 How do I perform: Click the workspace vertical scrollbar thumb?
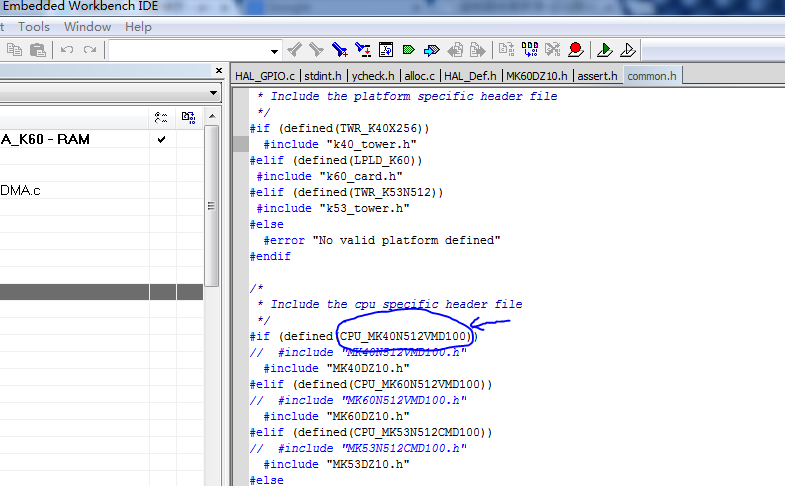click(x=212, y=206)
